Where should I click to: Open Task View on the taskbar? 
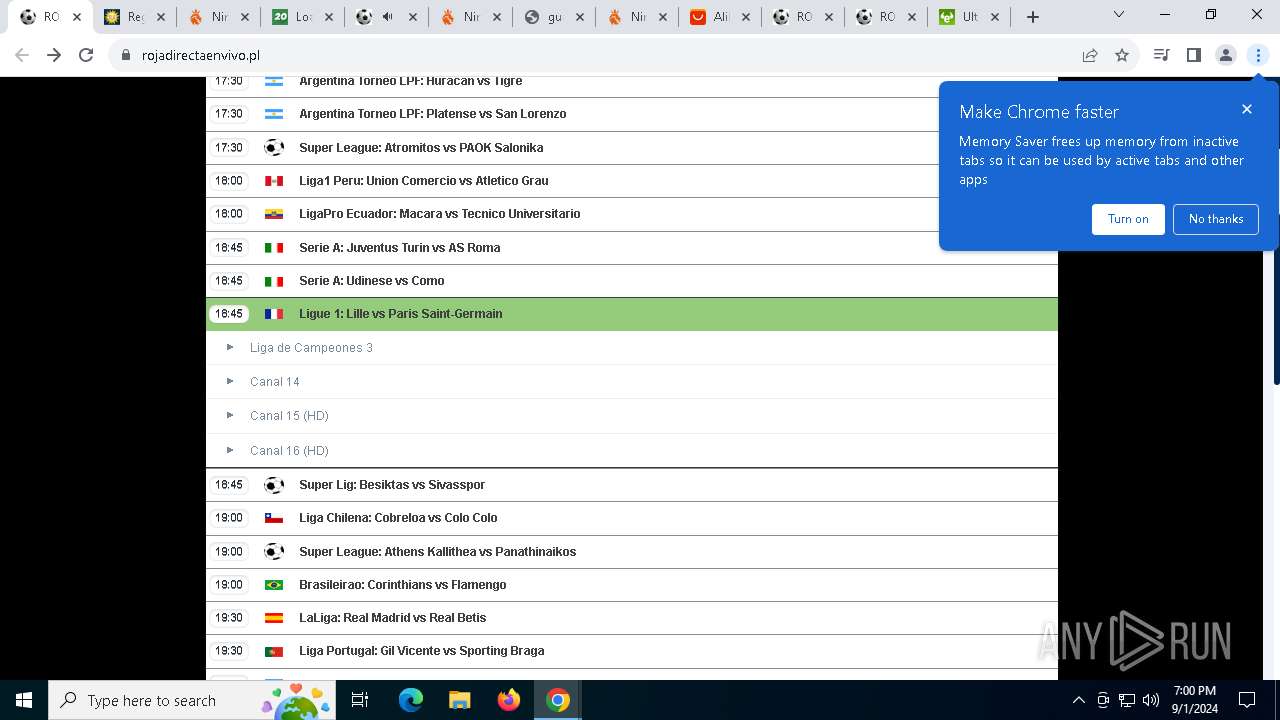point(360,700)
